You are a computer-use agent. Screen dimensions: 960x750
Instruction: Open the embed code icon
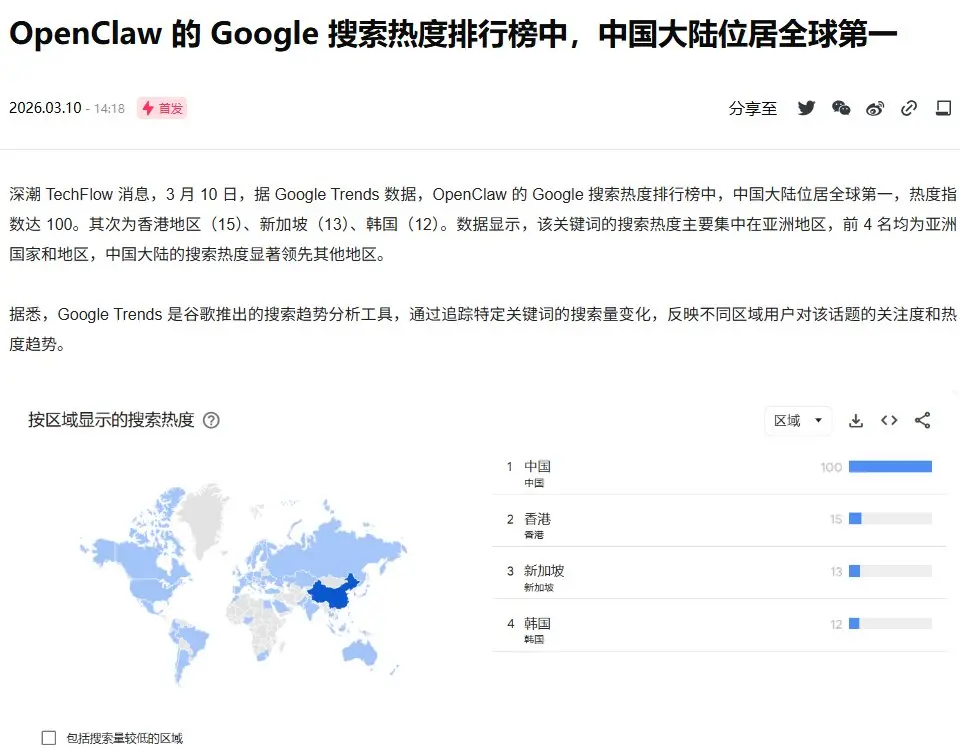point(889,421)
